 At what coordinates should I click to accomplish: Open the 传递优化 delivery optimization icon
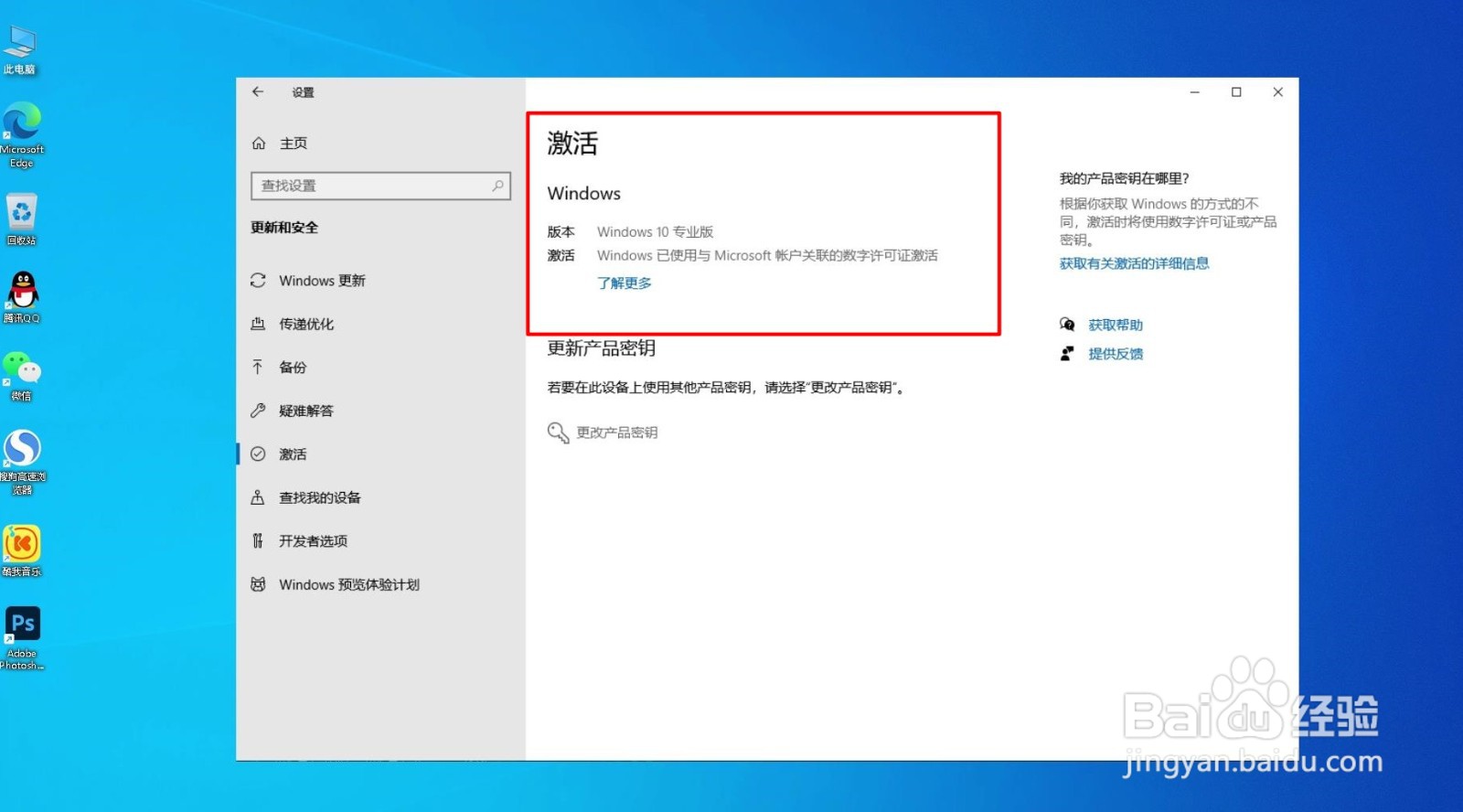(x=258, y=324)
